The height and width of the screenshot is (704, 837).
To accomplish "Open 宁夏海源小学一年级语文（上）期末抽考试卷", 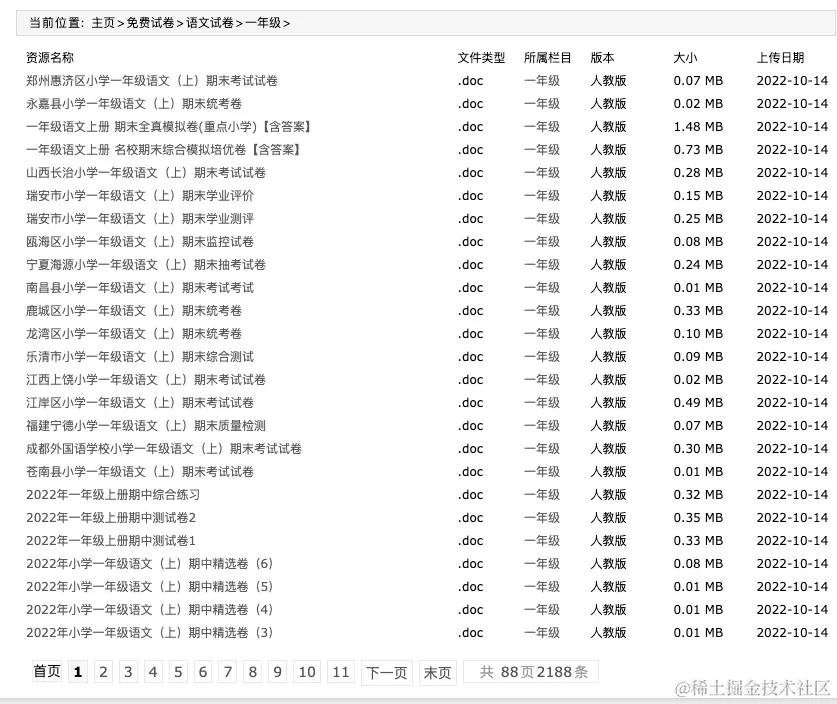I will [146, 264].
